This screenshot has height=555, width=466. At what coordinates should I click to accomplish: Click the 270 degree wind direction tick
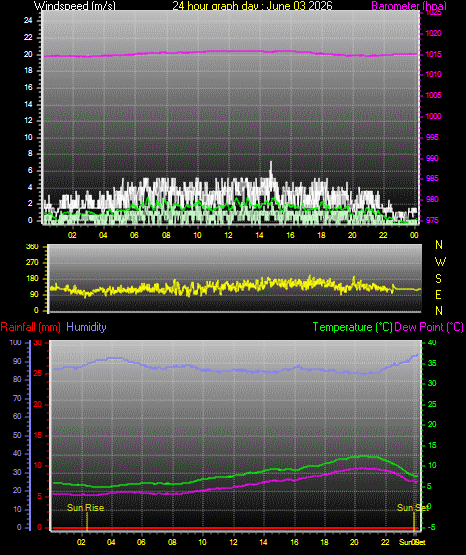[32, 263]
